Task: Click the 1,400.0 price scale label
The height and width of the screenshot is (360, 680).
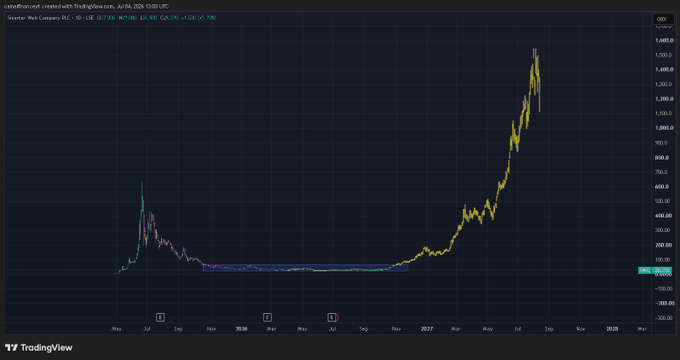Action: 665,69
